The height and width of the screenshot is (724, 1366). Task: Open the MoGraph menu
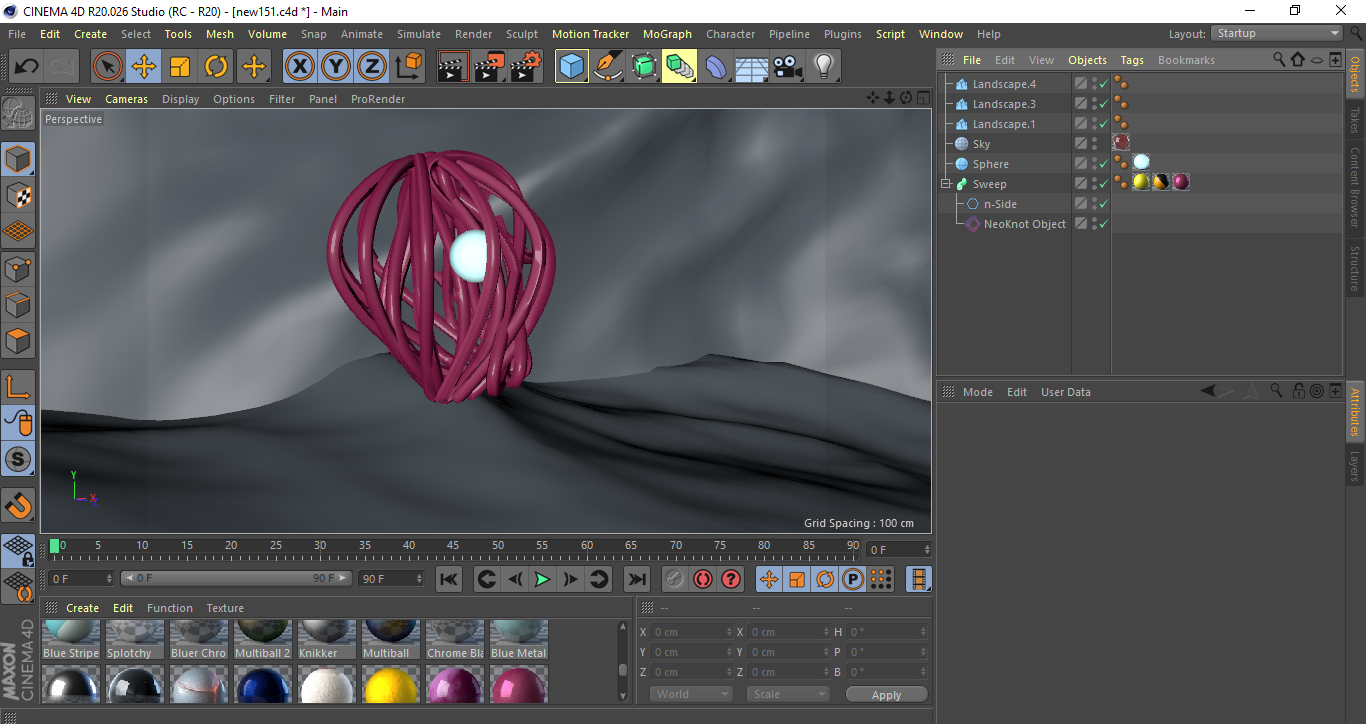tap(667, 34)
